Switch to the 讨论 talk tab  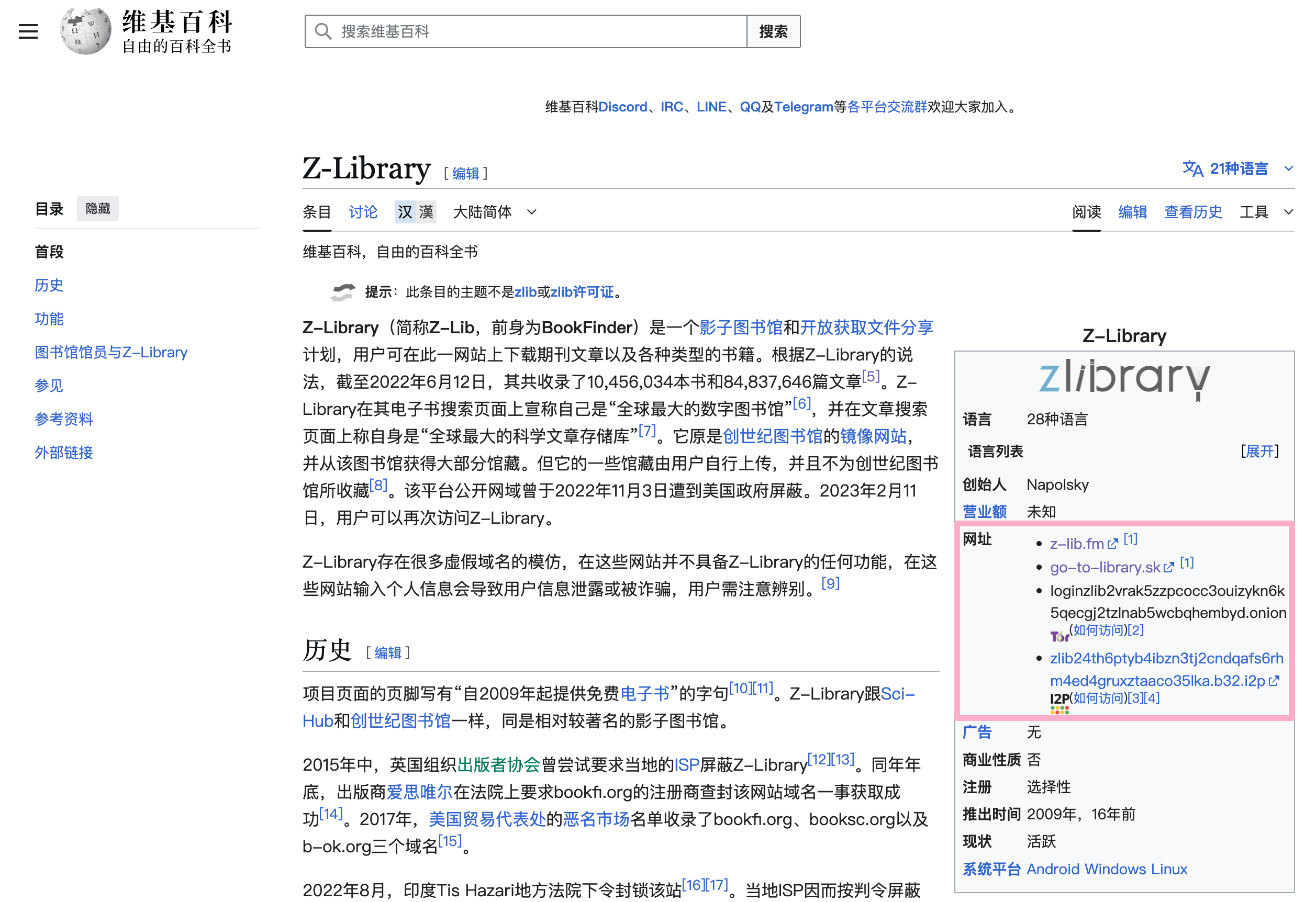(363, 212)
